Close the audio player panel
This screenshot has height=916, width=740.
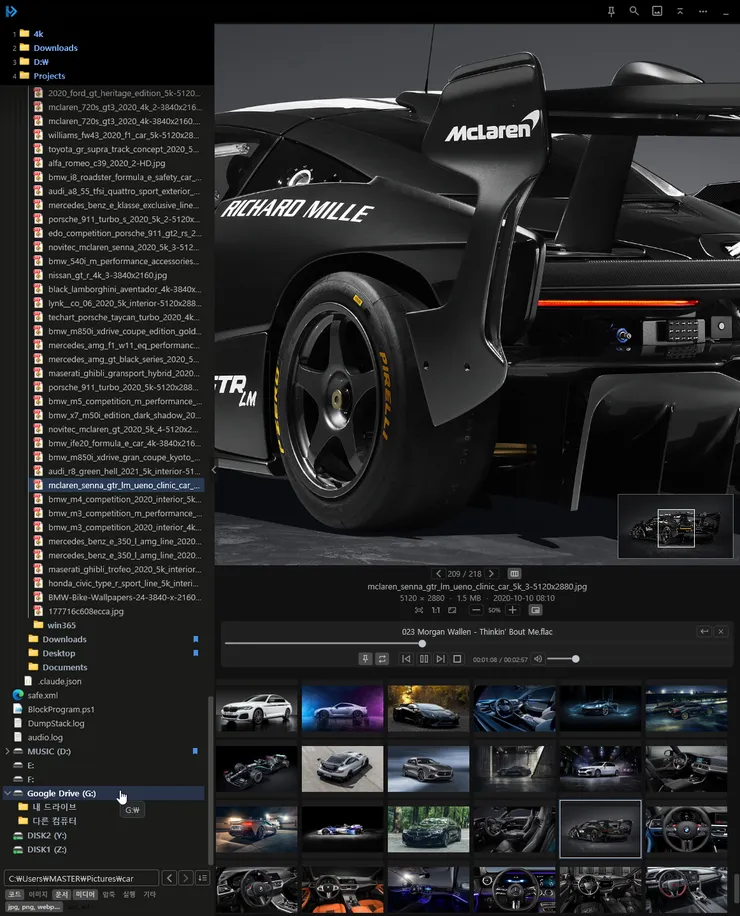[721, 632]
